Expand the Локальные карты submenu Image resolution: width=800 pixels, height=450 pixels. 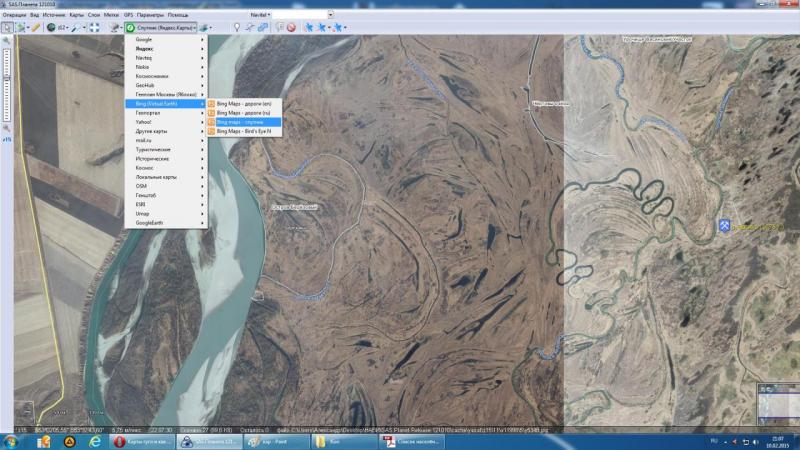coord(166,177)
